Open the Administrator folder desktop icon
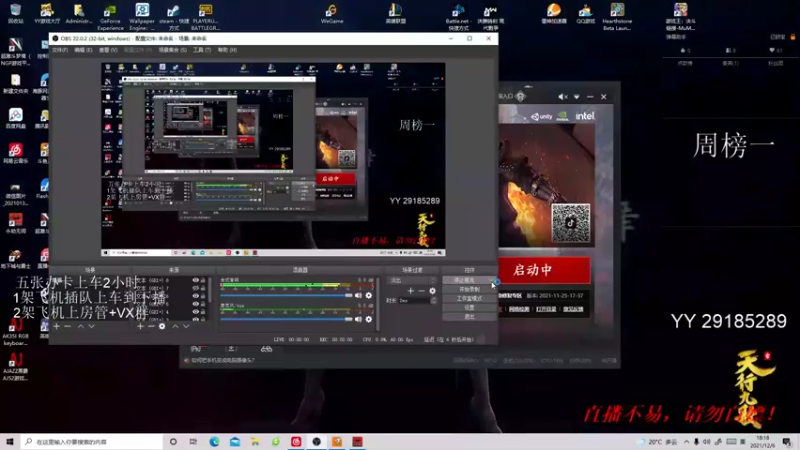This screenshot has width=800, height=450. [79, 14]
